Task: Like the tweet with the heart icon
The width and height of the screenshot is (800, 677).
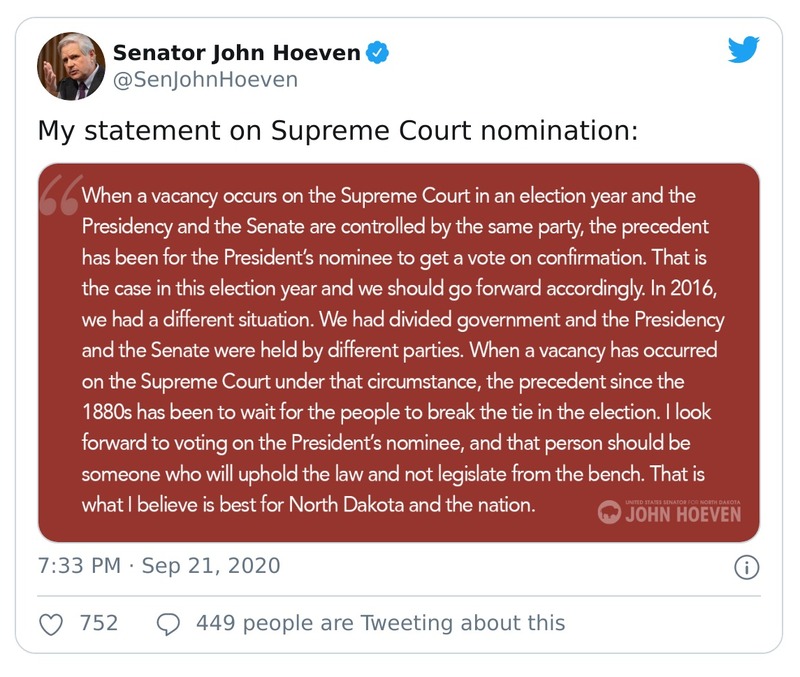Action: (50, 624)
